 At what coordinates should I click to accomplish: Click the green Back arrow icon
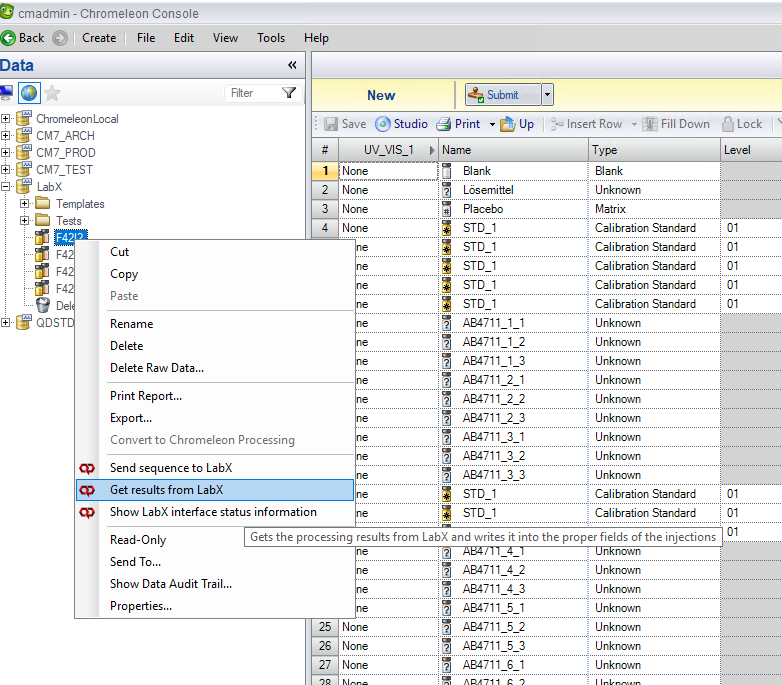click(8, 38)
